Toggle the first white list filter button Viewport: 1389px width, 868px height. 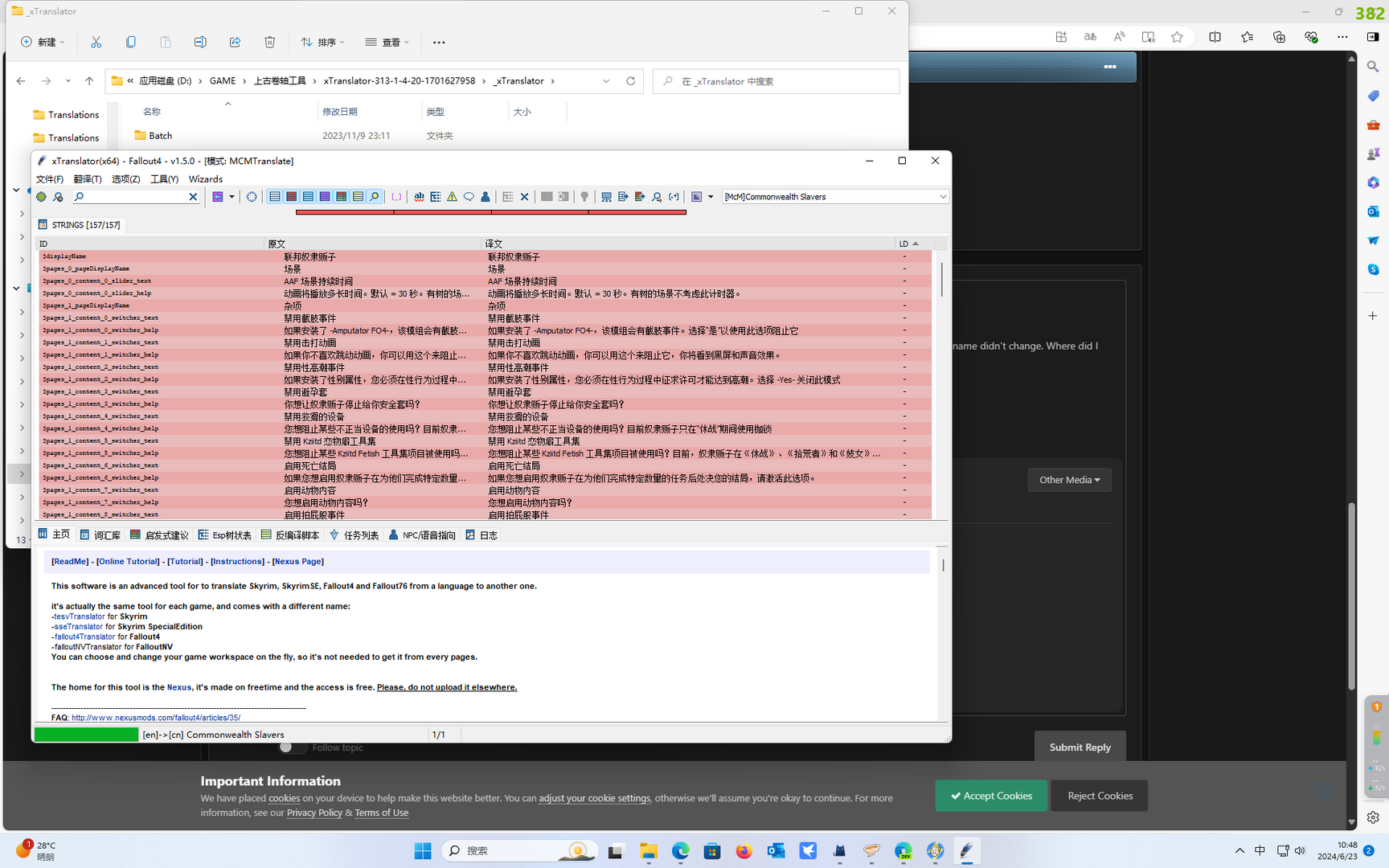click(275, 197)
